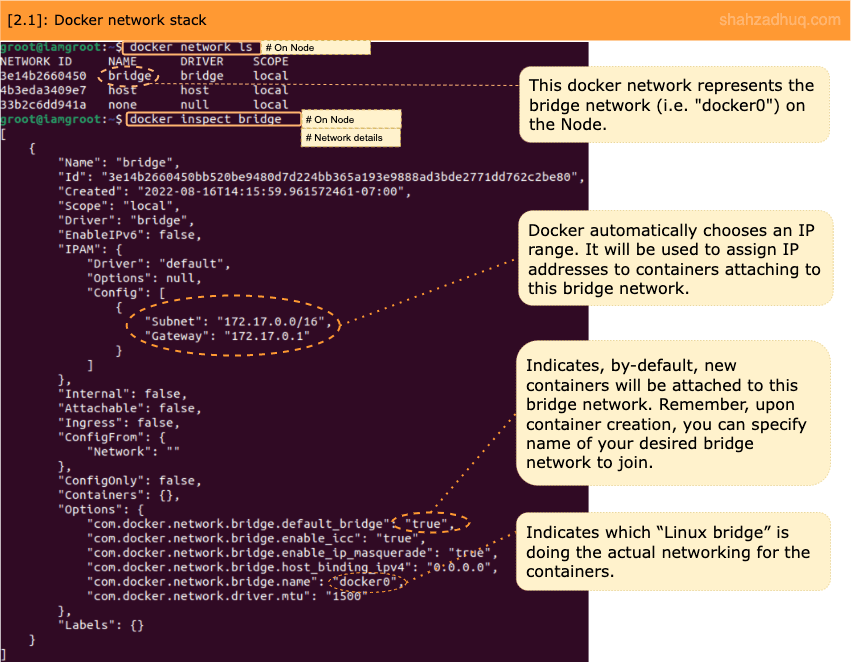
Task: Click the "Gateway": "172.17.0.1" line
Action: click(227, 336)
